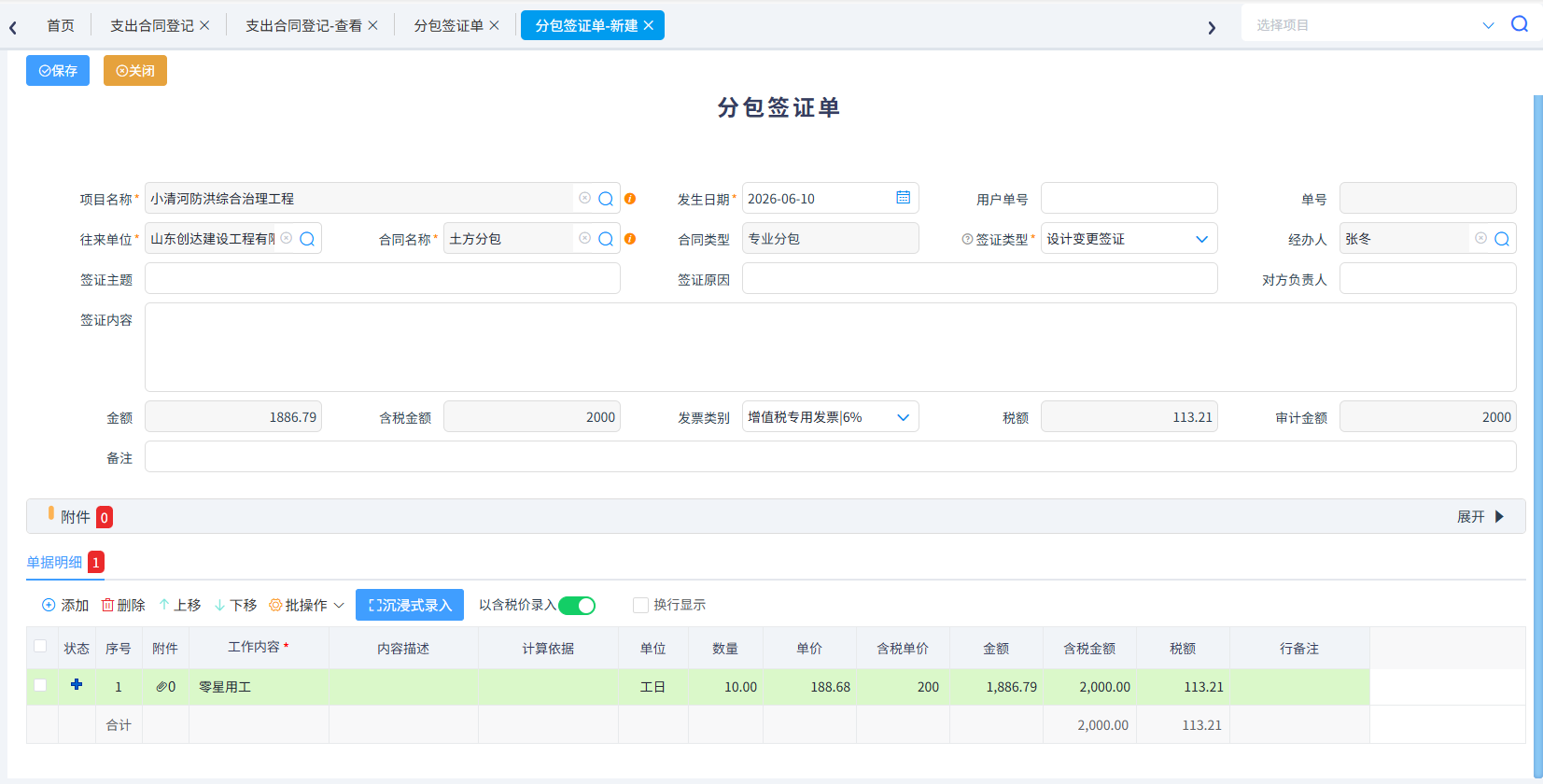The width and height of the screenshot is (1543, 784).
Task: Click into the 签证内容 text area
Action: pyautogui.click(x=831, y=347)
